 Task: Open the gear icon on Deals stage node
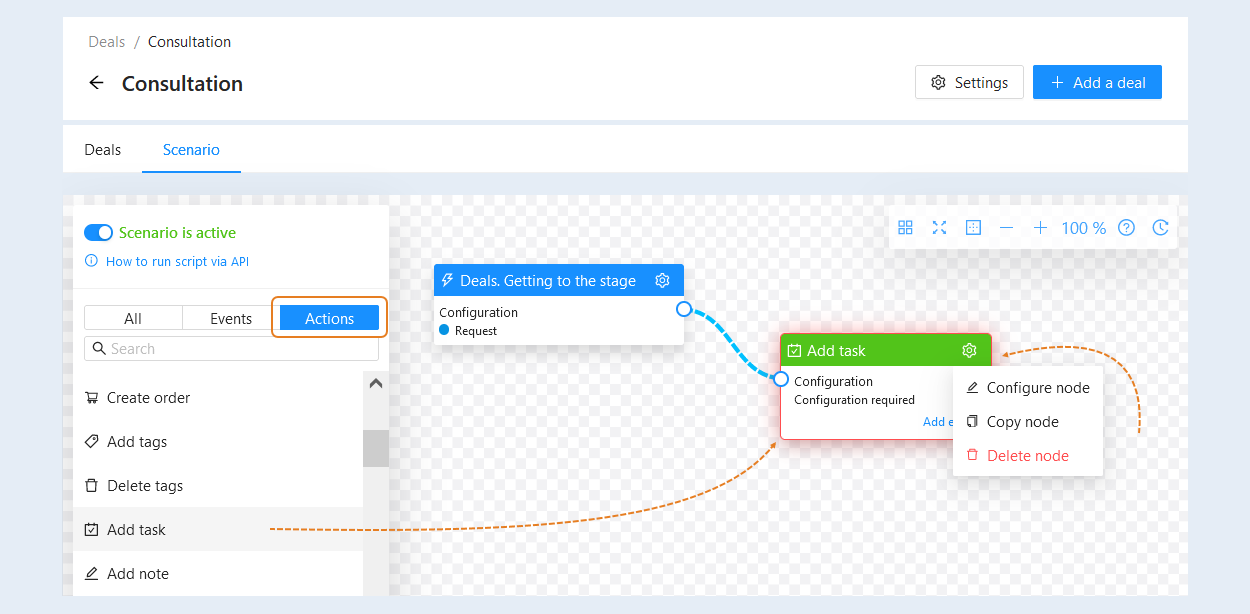[x=662, y=280]
